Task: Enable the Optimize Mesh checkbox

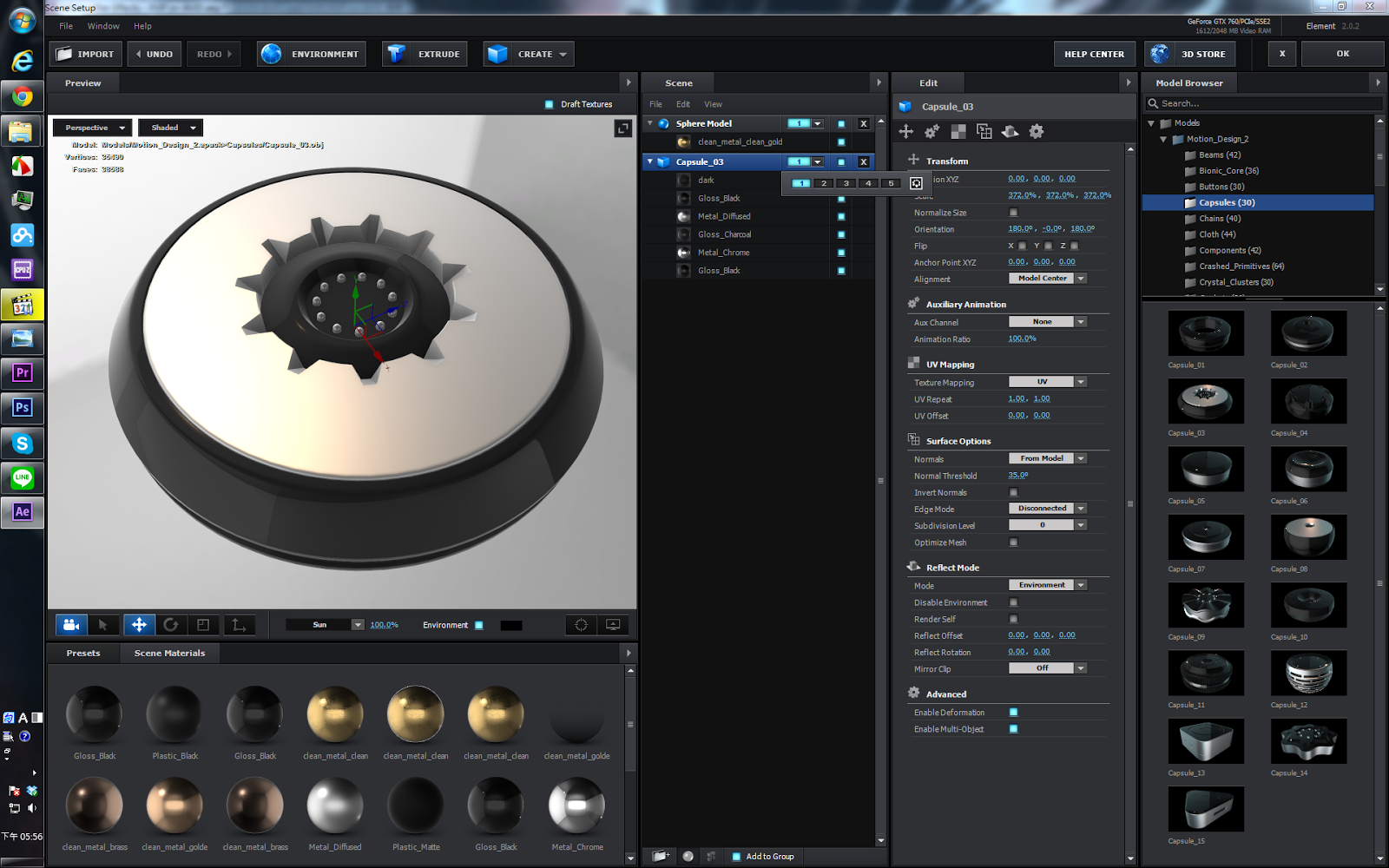Action: click(x=1013, y=542)
